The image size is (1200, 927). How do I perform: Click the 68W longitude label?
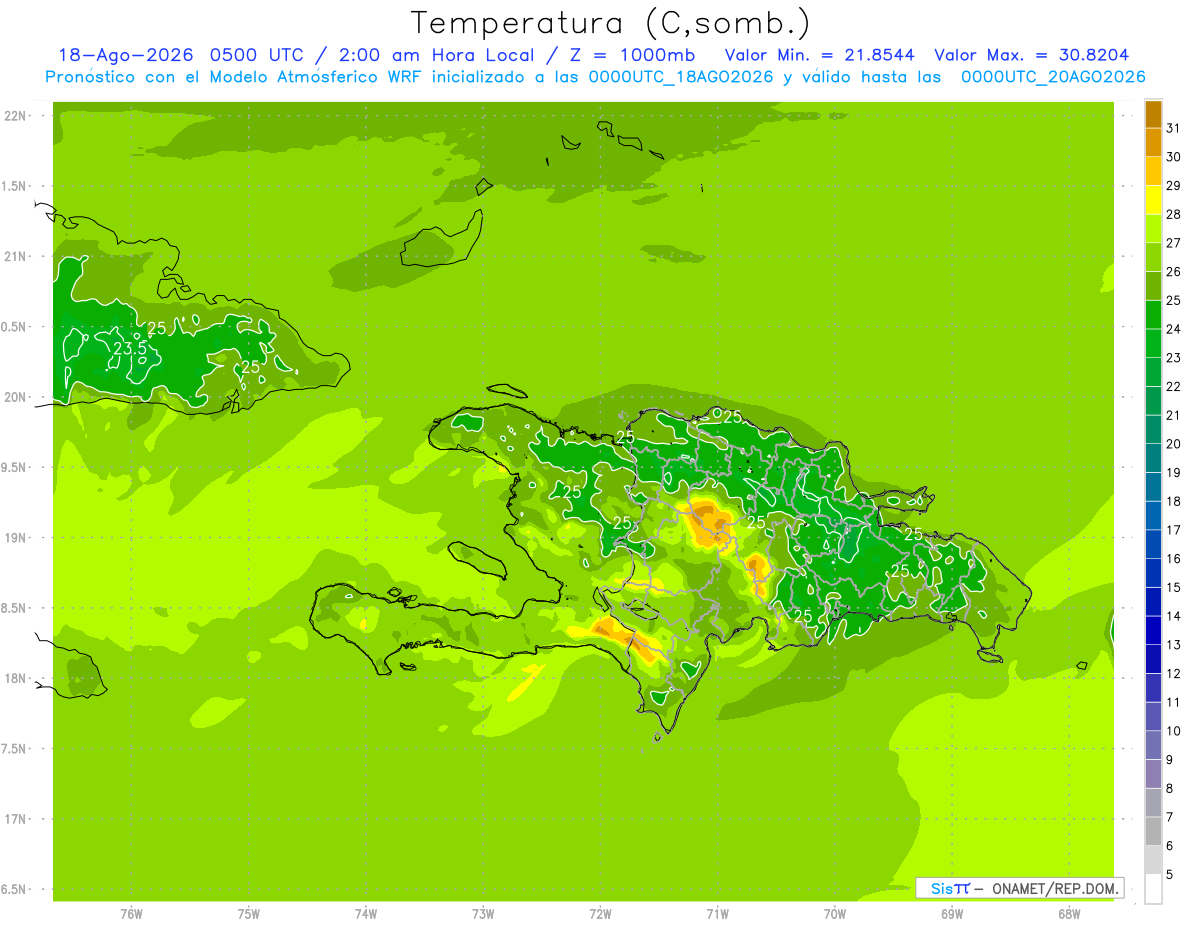click(1069, 914)
